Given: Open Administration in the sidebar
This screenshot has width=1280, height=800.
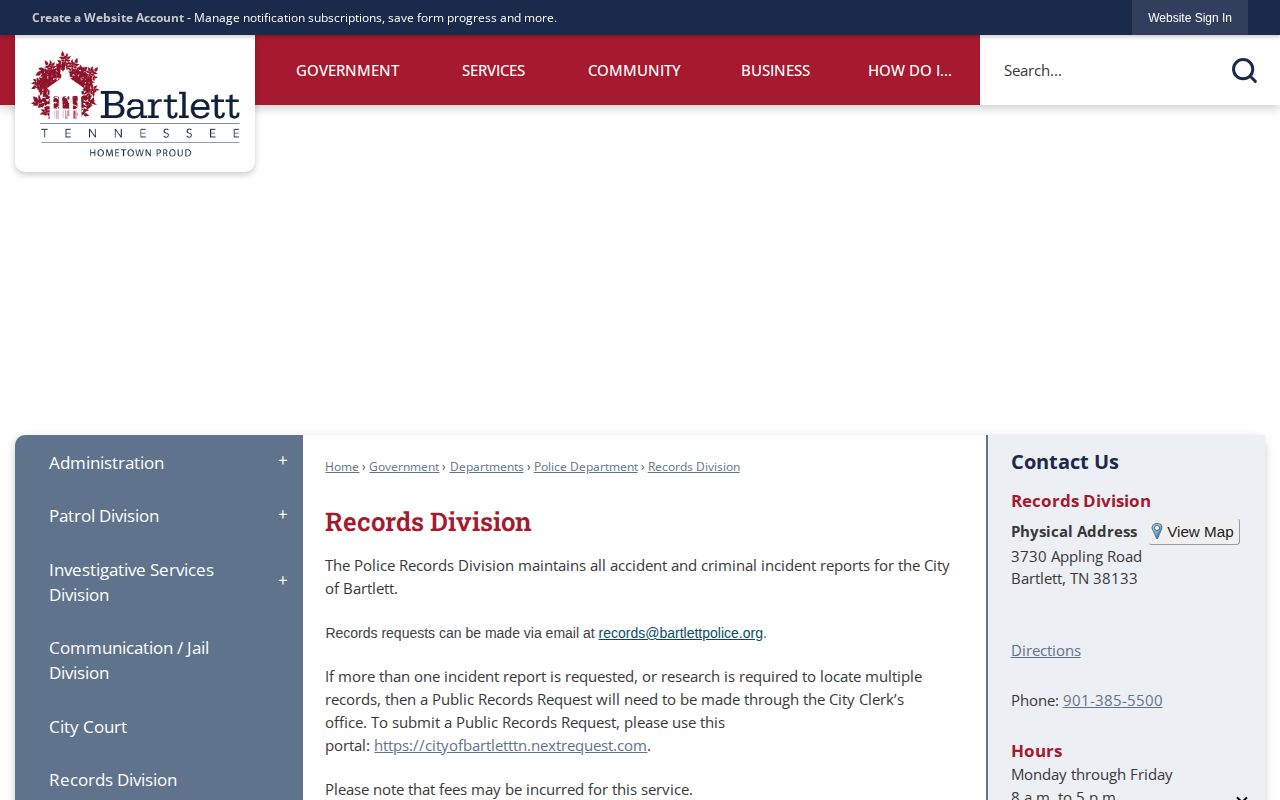Looking at the screenshot, I should (x=107, y=463).
